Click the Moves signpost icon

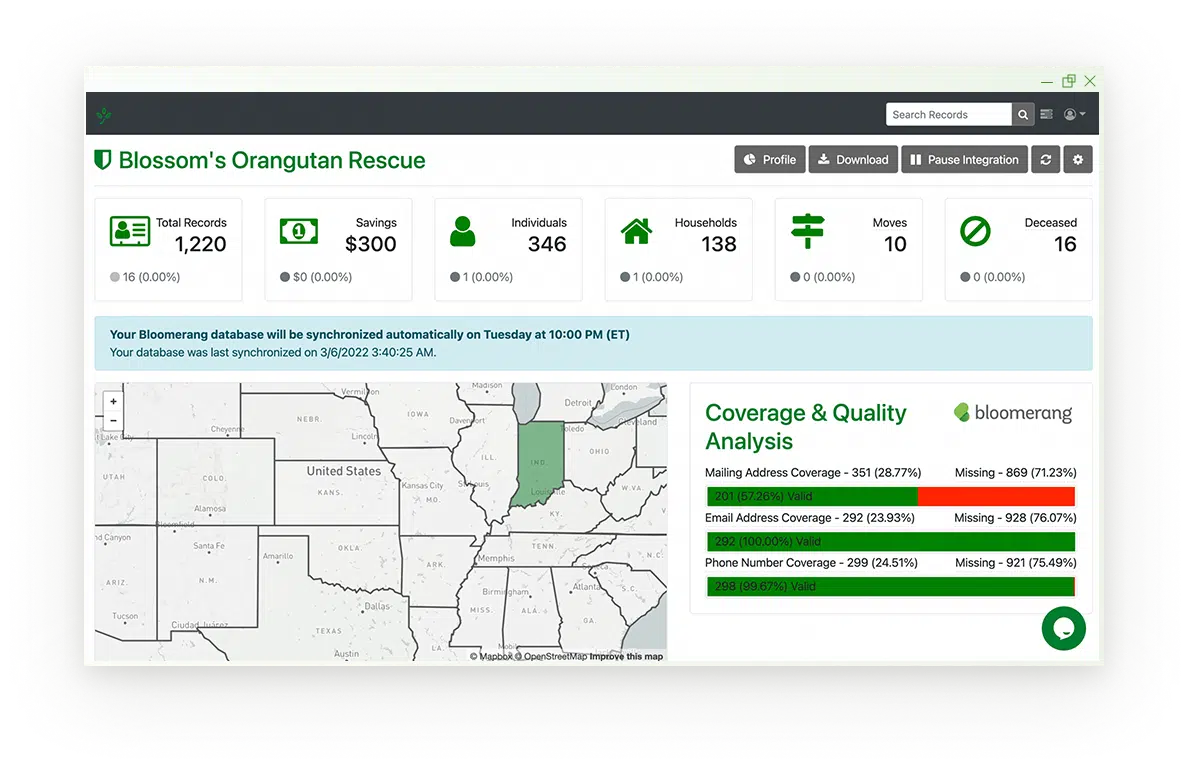coord(807,231)
